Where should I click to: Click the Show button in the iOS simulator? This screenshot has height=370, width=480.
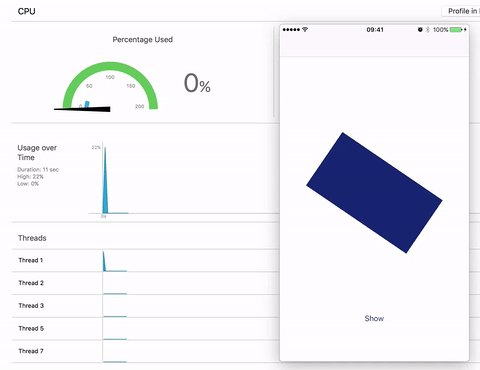374,318
